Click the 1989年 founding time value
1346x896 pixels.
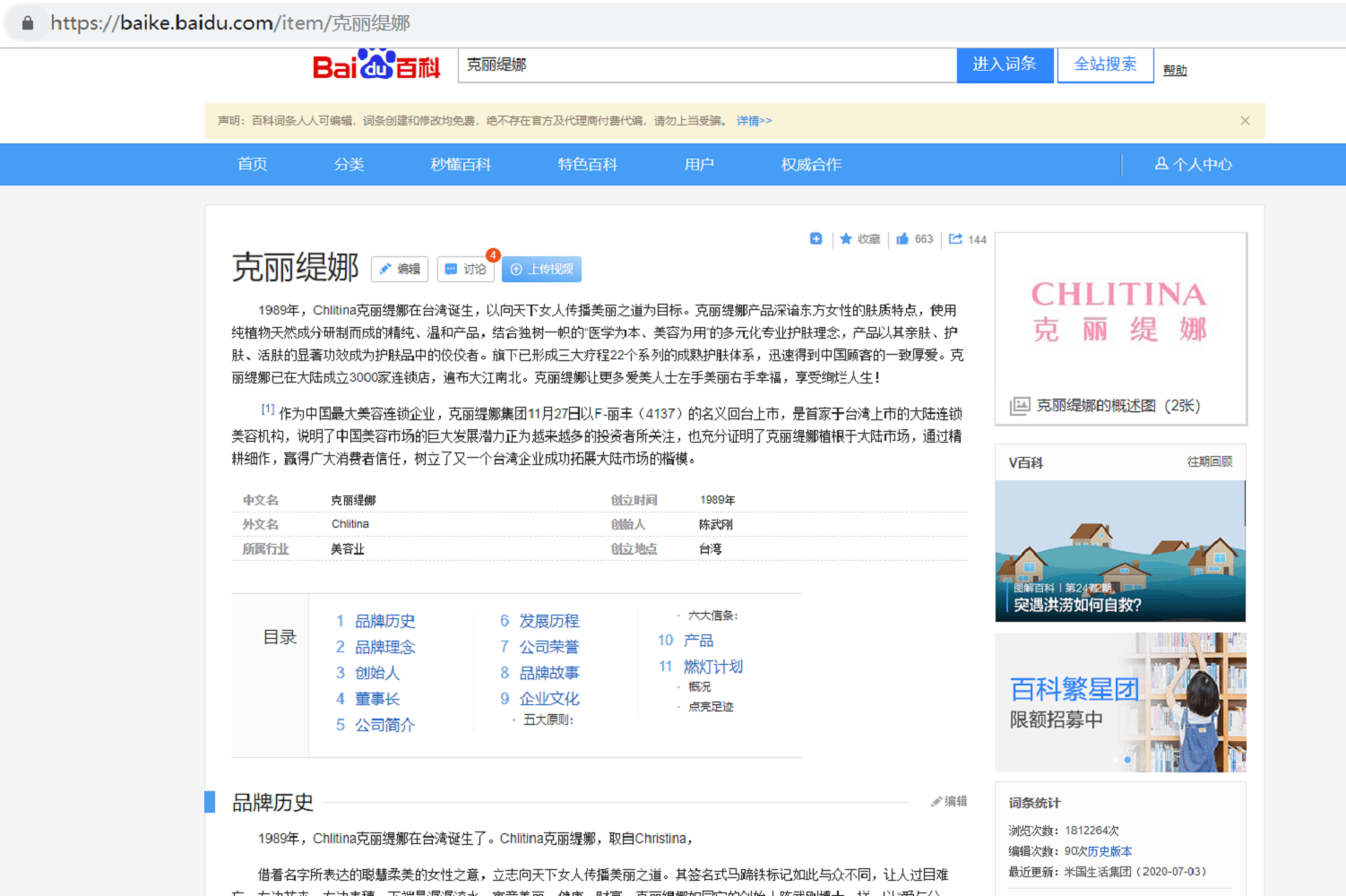(718, 500)
